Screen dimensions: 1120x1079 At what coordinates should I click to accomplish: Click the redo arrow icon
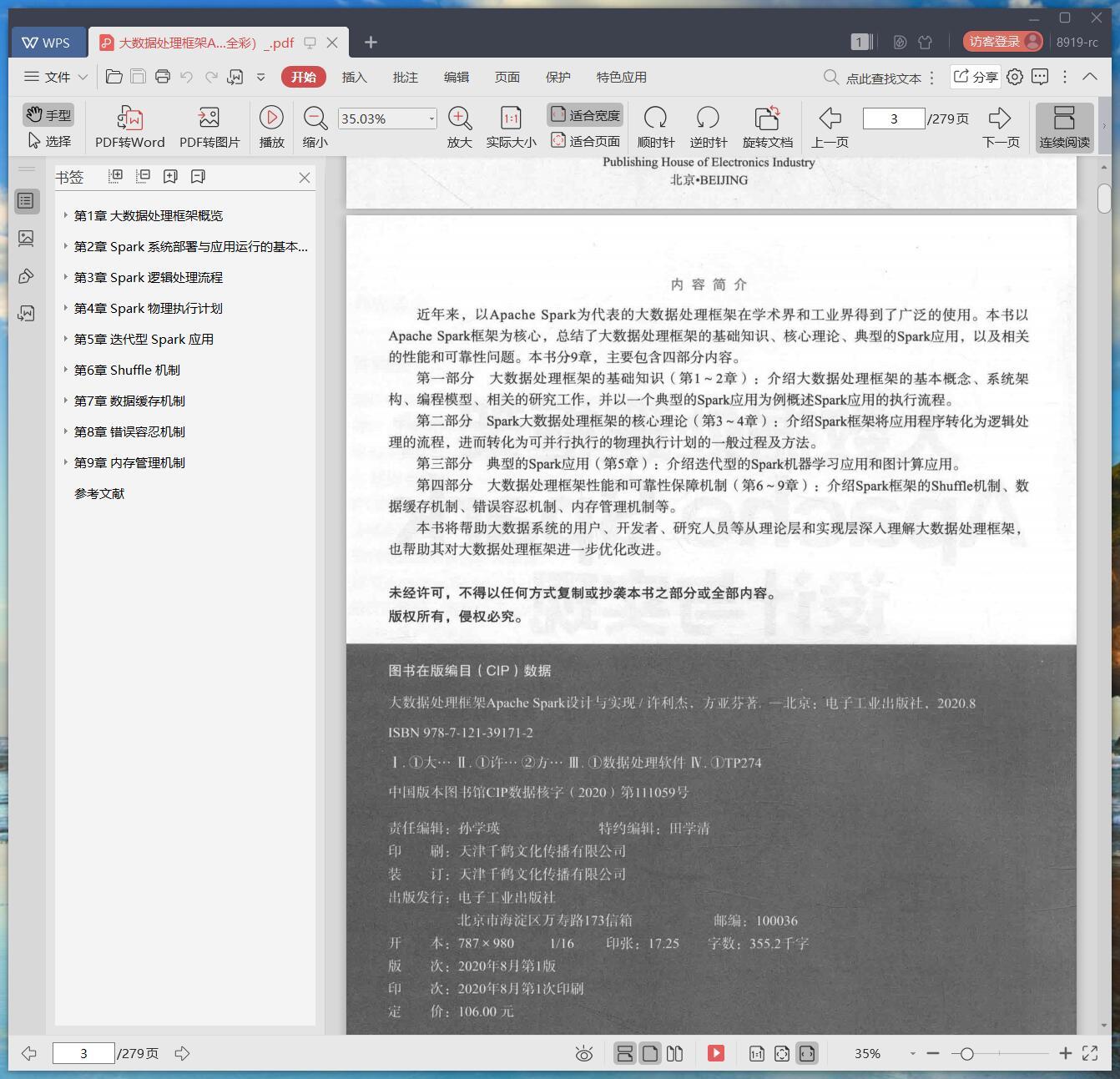tap(211, 77)
